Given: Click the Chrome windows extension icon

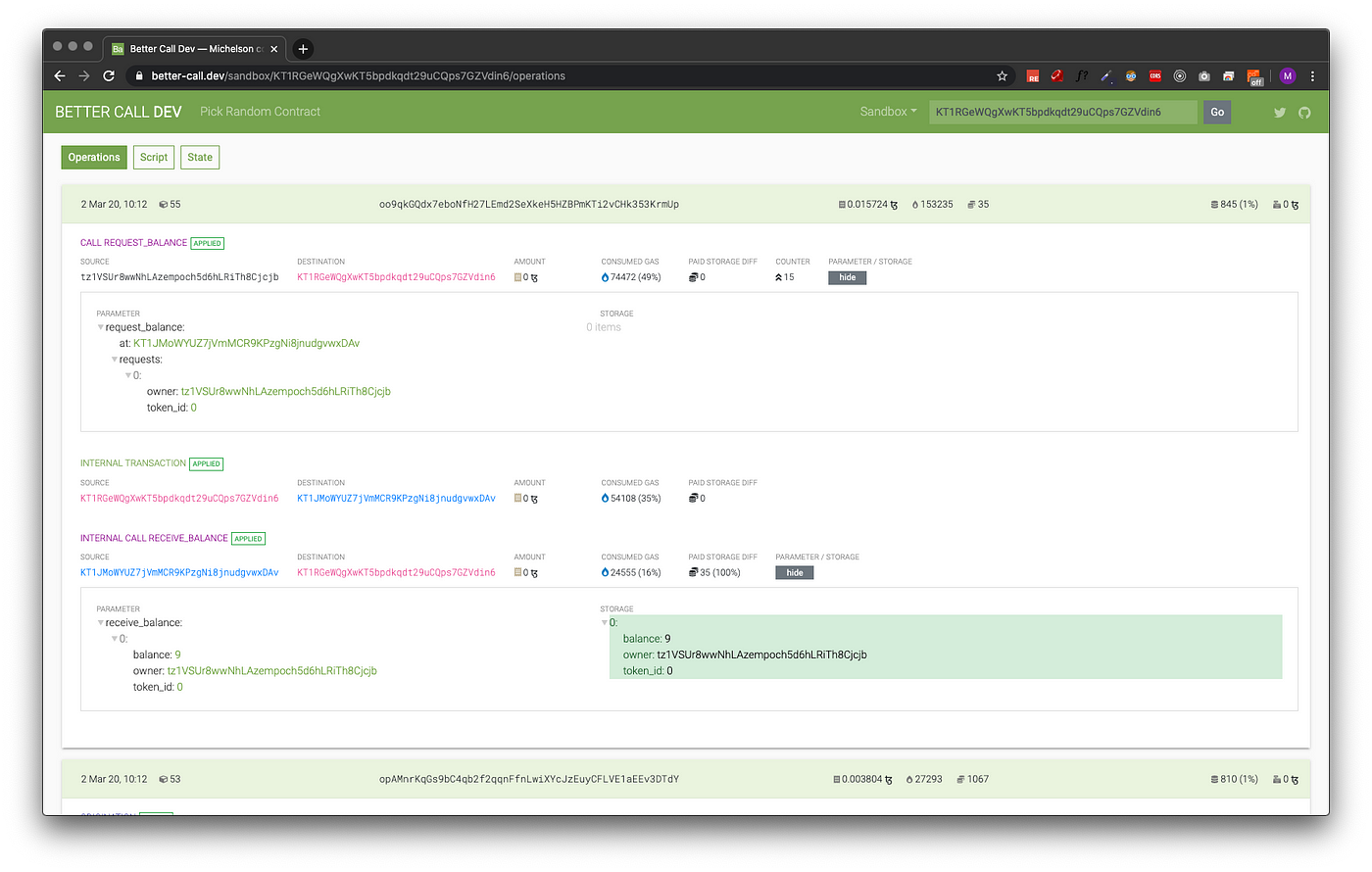Looking at the screenshot, I should coord(1229,75).
